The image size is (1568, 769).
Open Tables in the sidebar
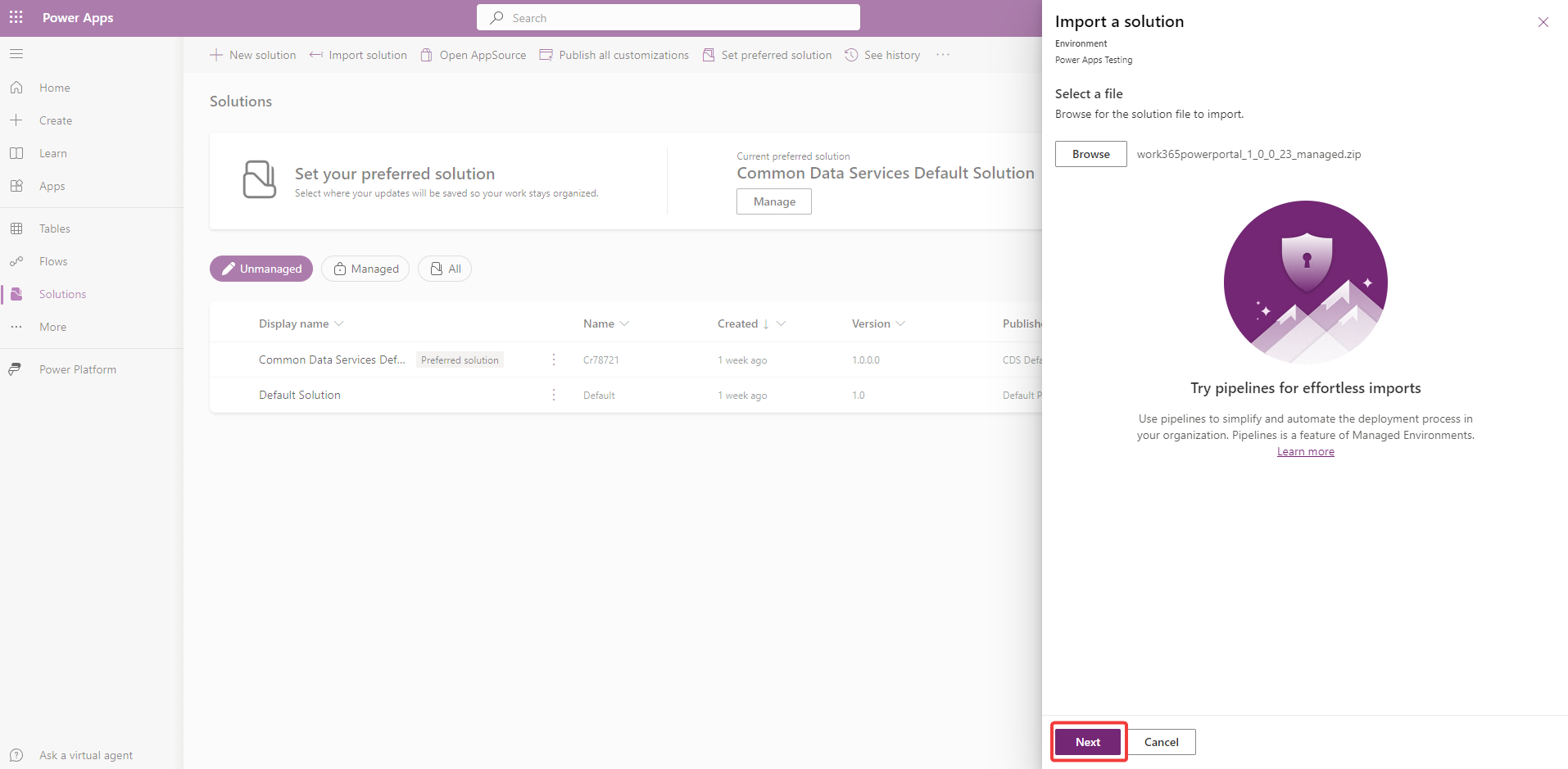click(x=55, y=228)
